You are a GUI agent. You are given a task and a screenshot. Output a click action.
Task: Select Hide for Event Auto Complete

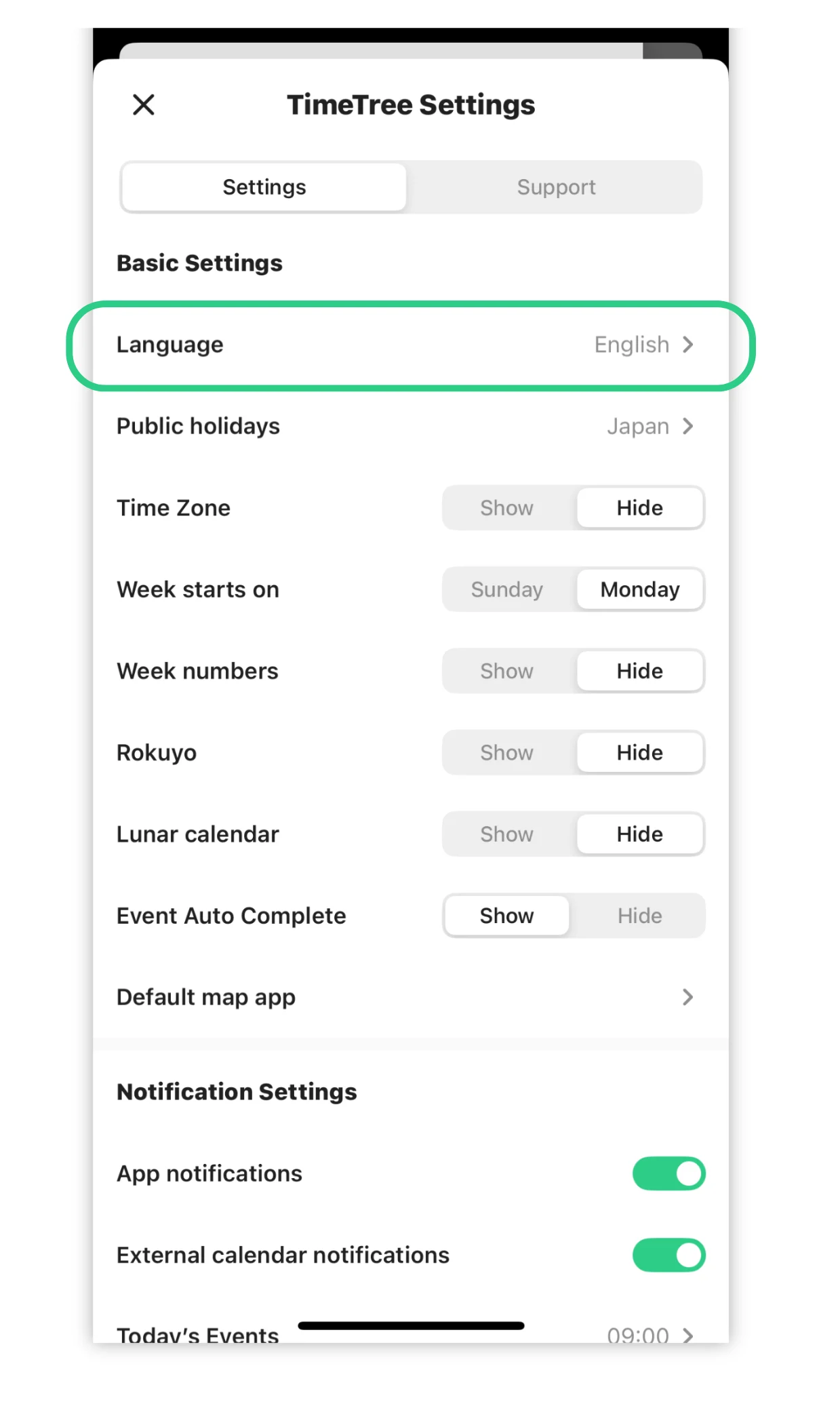(639, 916)
